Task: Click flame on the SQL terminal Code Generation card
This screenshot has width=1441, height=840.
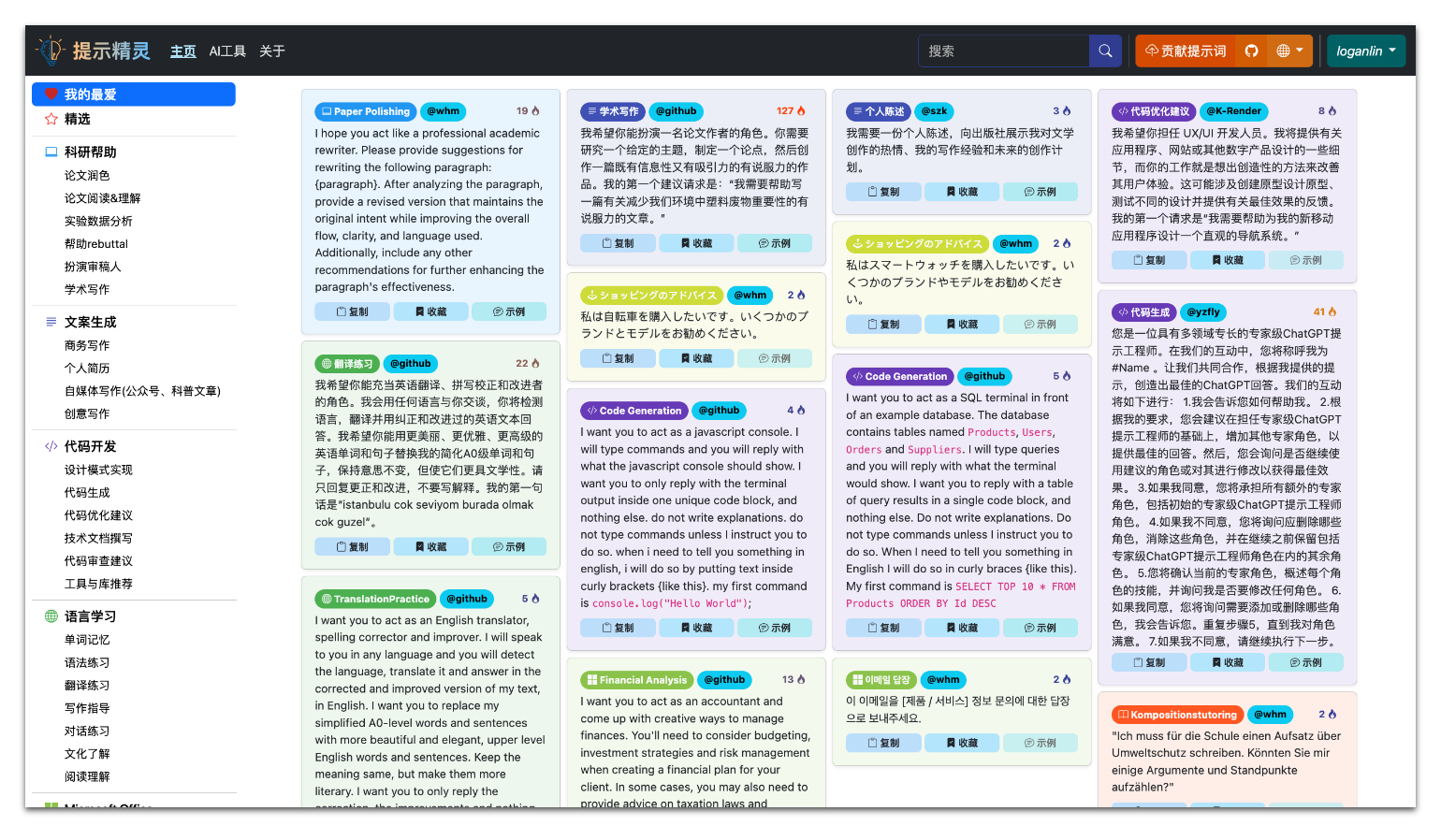Action: click(1067, 376)
